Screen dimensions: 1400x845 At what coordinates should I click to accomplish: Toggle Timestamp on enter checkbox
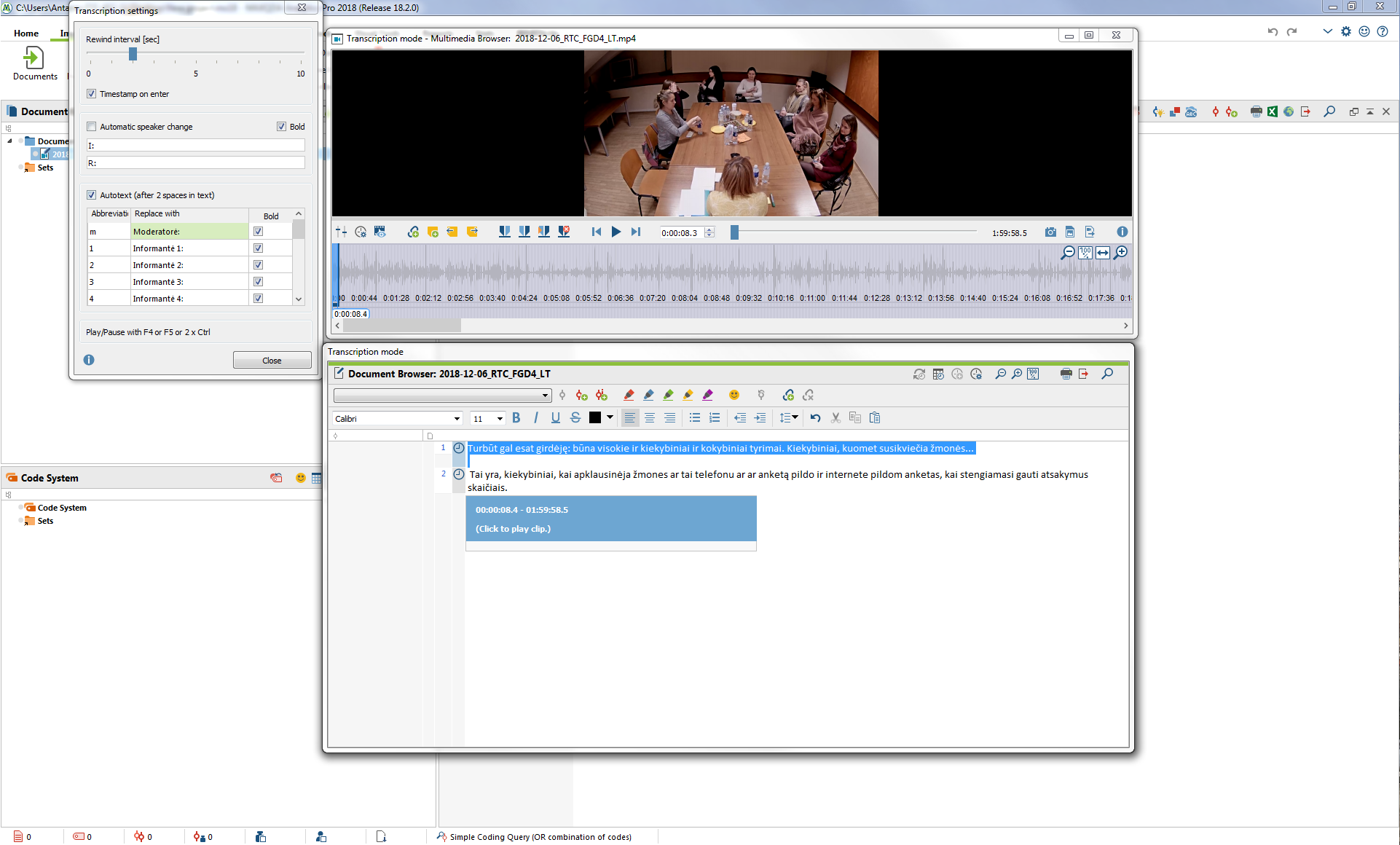[x=92, y=94]
